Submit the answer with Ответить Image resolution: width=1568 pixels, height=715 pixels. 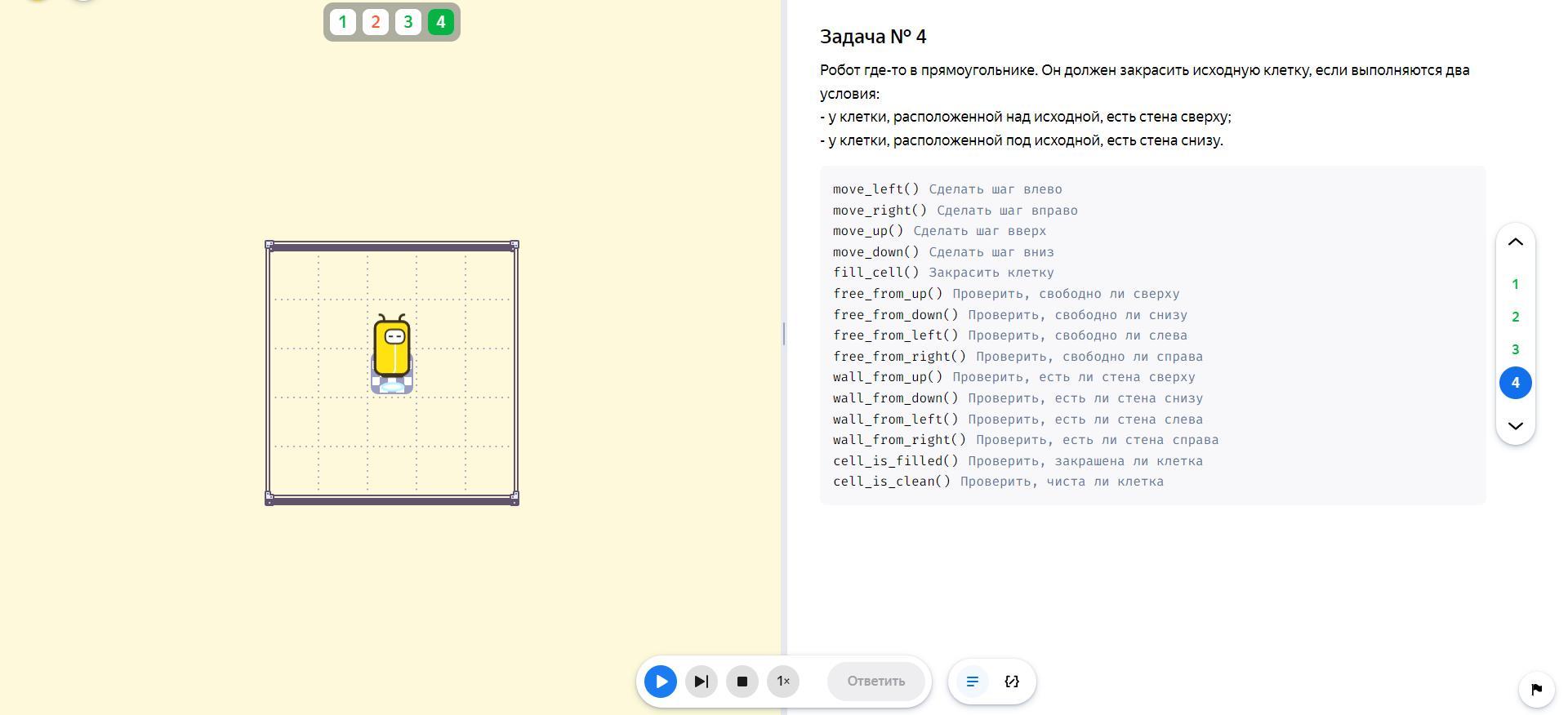tap(876, 682)
